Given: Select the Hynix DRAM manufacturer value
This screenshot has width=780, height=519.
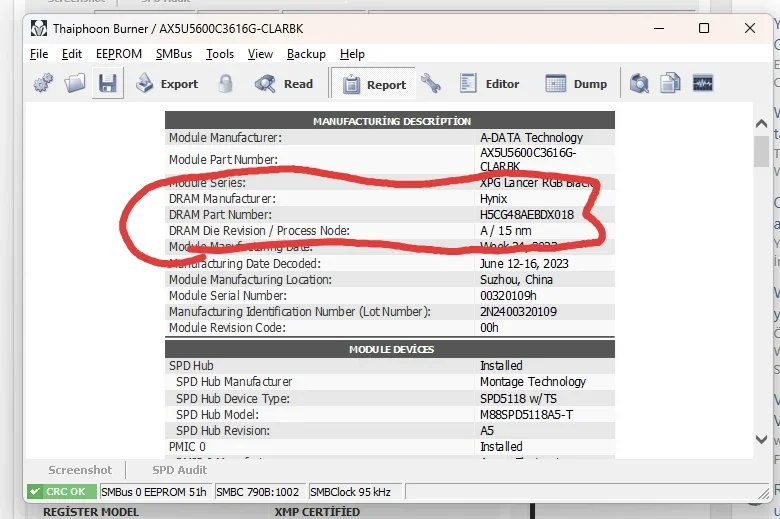Looking at the screenshot, I should [493, 199].
